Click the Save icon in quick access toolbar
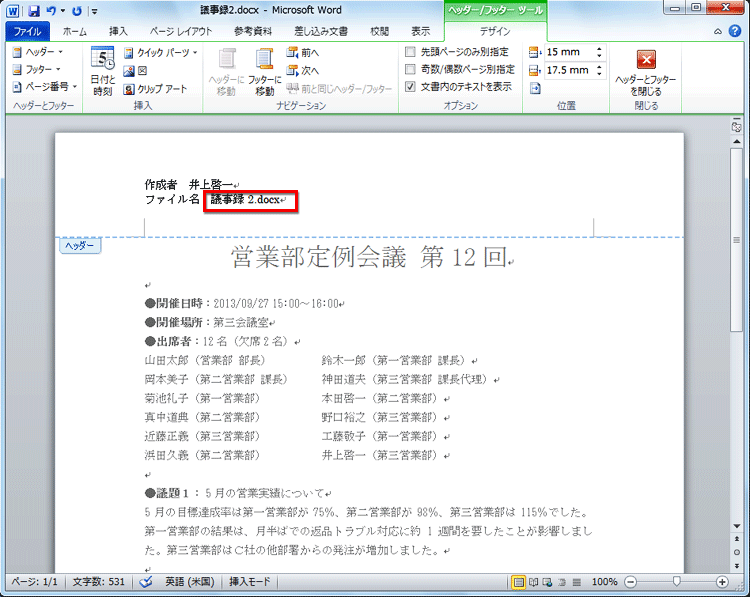Image resolution: width=750 pixels, height=597 pixels. coord(33,11)
